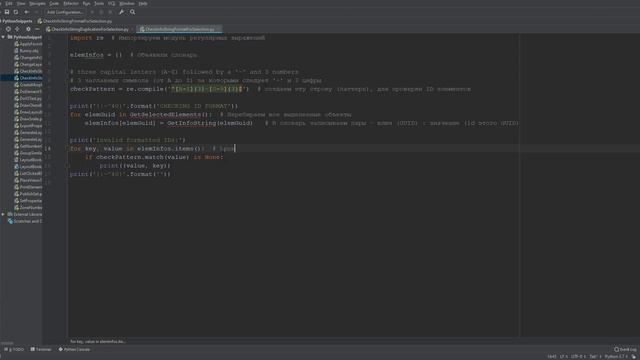Select the PublishSet.p file in tree
This screenshot has height=360, width=640.
28,194
